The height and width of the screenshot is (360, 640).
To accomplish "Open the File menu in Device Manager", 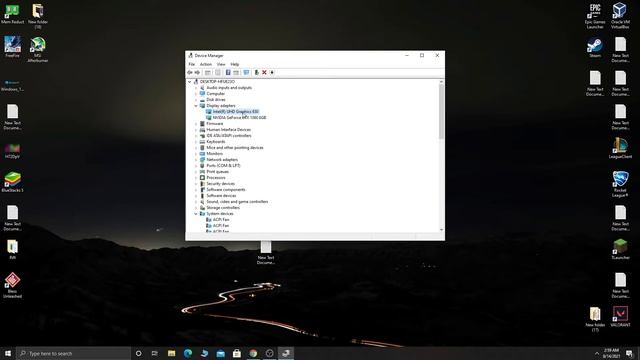I will pyautogui.click(x=191, y=64).
